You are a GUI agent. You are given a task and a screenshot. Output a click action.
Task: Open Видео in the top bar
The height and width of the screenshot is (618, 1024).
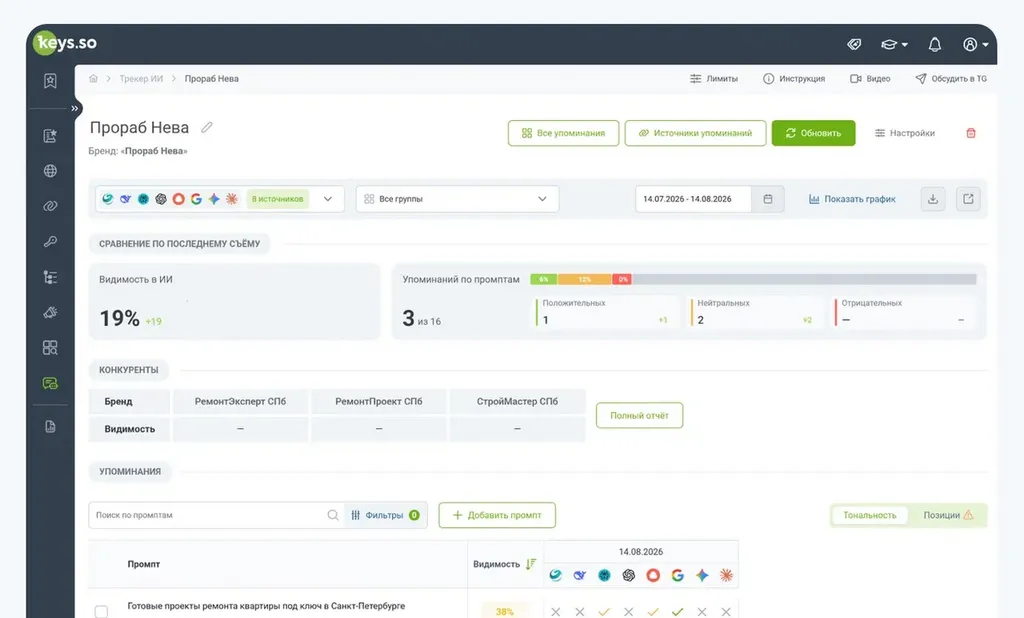pos(870,78)
